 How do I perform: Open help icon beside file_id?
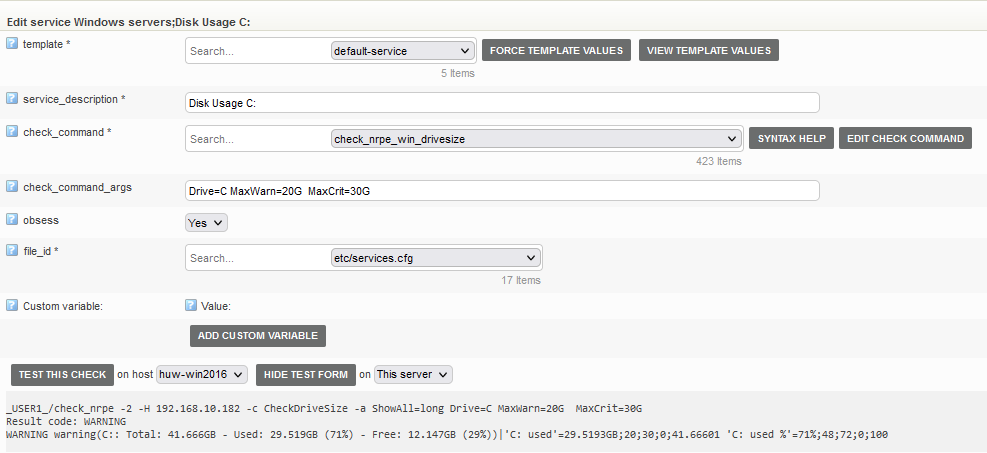12,250
